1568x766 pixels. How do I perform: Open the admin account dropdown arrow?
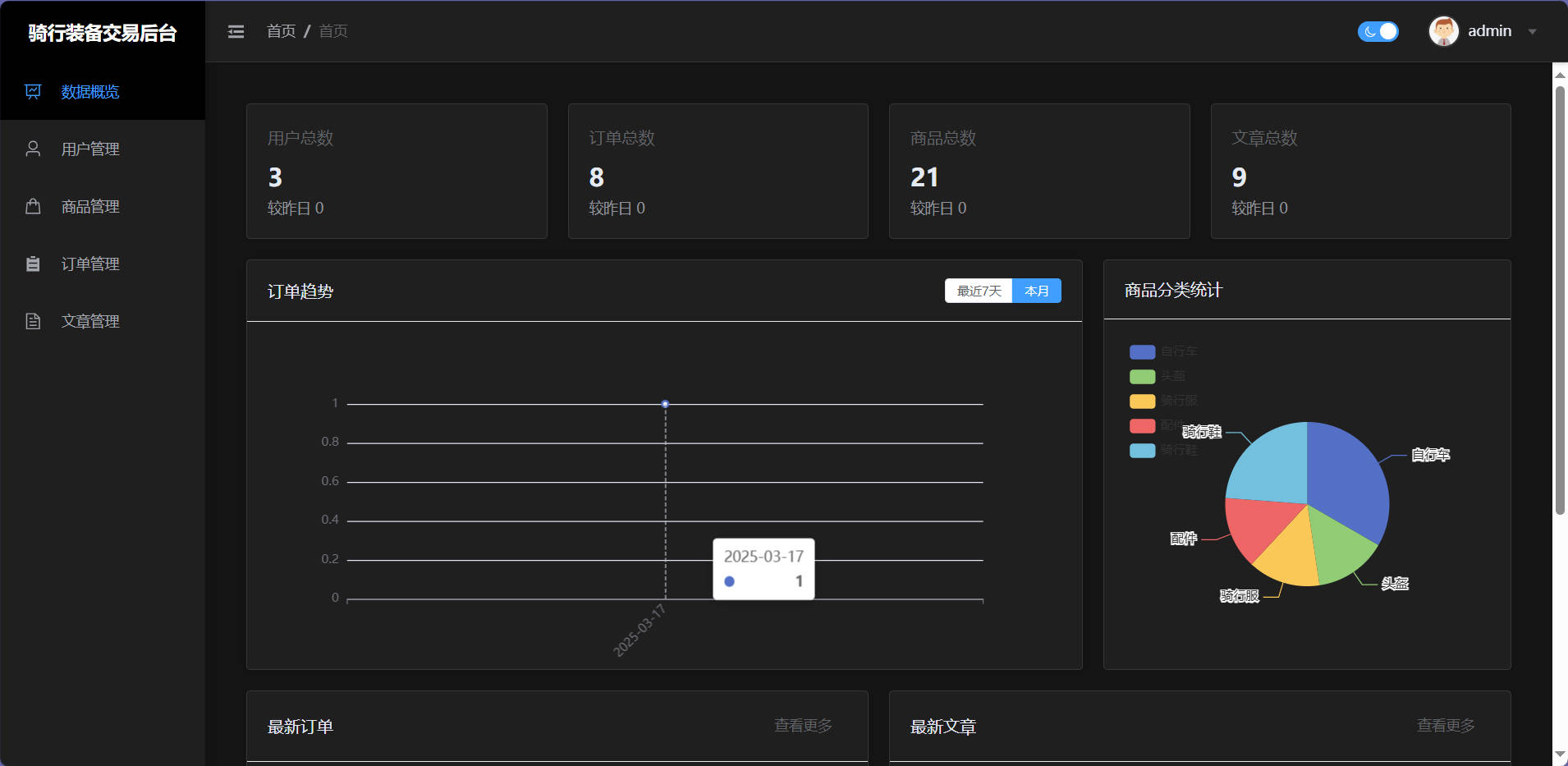pos(1532,32)
